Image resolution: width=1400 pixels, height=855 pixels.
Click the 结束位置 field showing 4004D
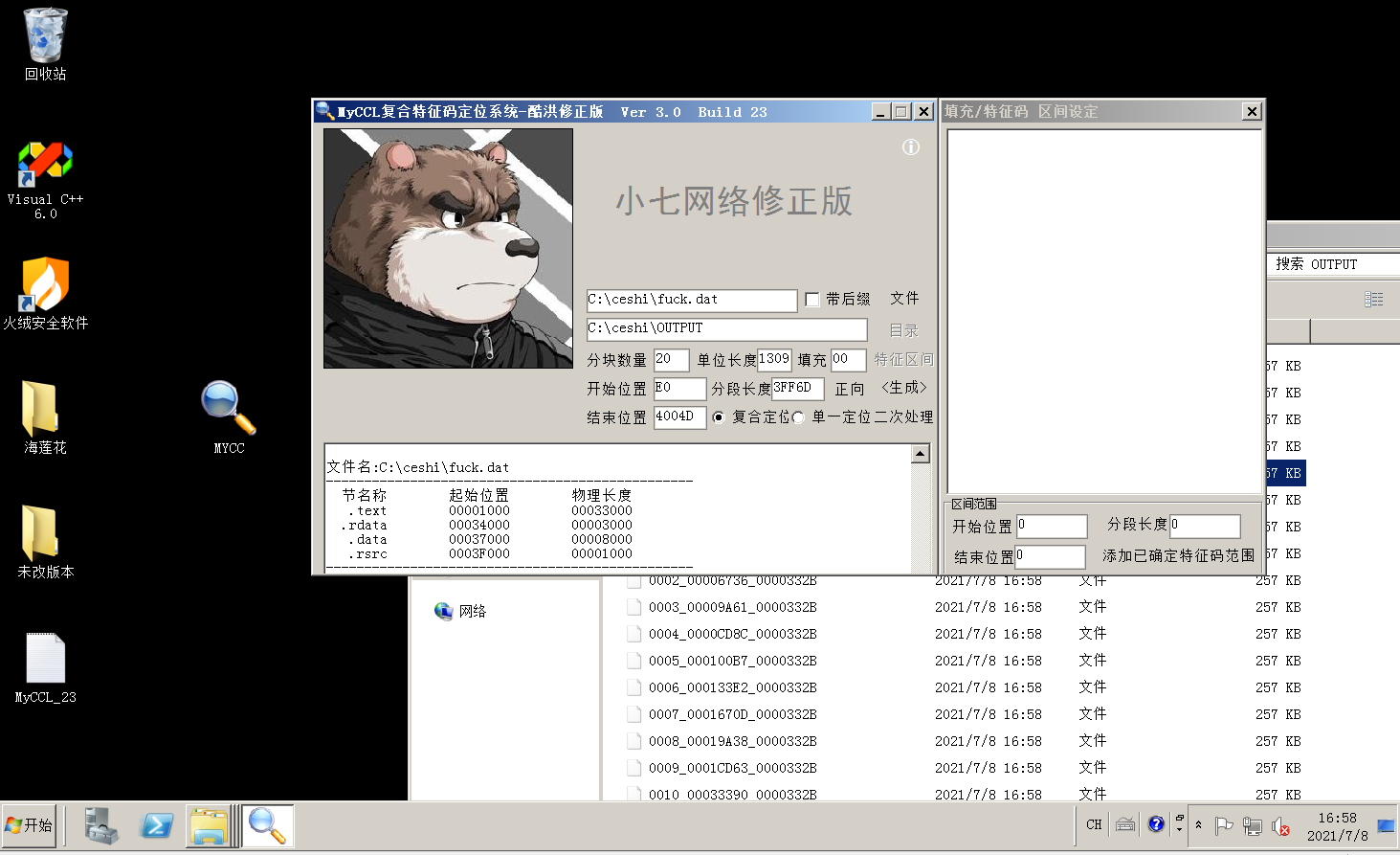[x=679, y=416]
